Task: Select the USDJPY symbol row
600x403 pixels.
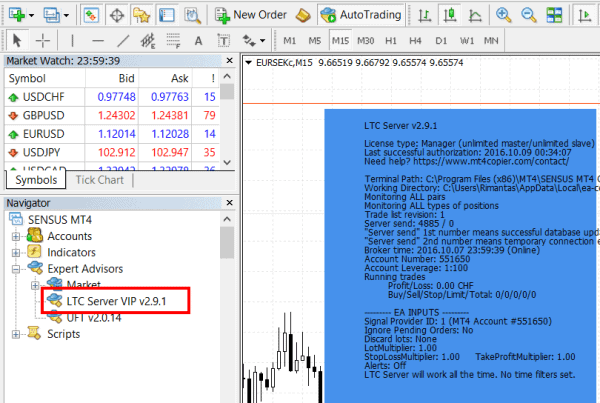Action: tap(112, 152)
